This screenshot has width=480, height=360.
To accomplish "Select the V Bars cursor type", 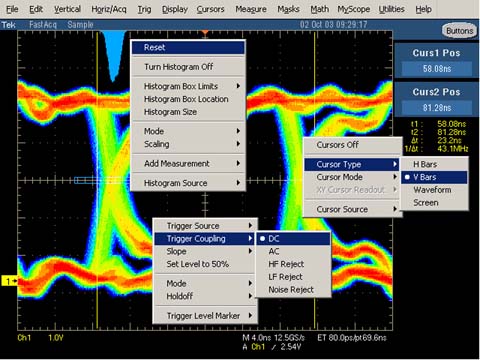I will click(434, 177).
